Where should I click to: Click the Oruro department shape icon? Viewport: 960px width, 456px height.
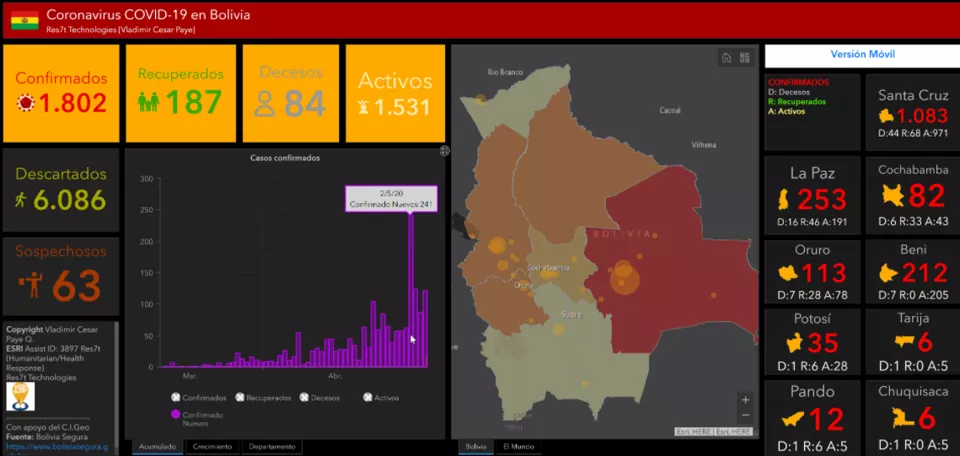(787, 273)
